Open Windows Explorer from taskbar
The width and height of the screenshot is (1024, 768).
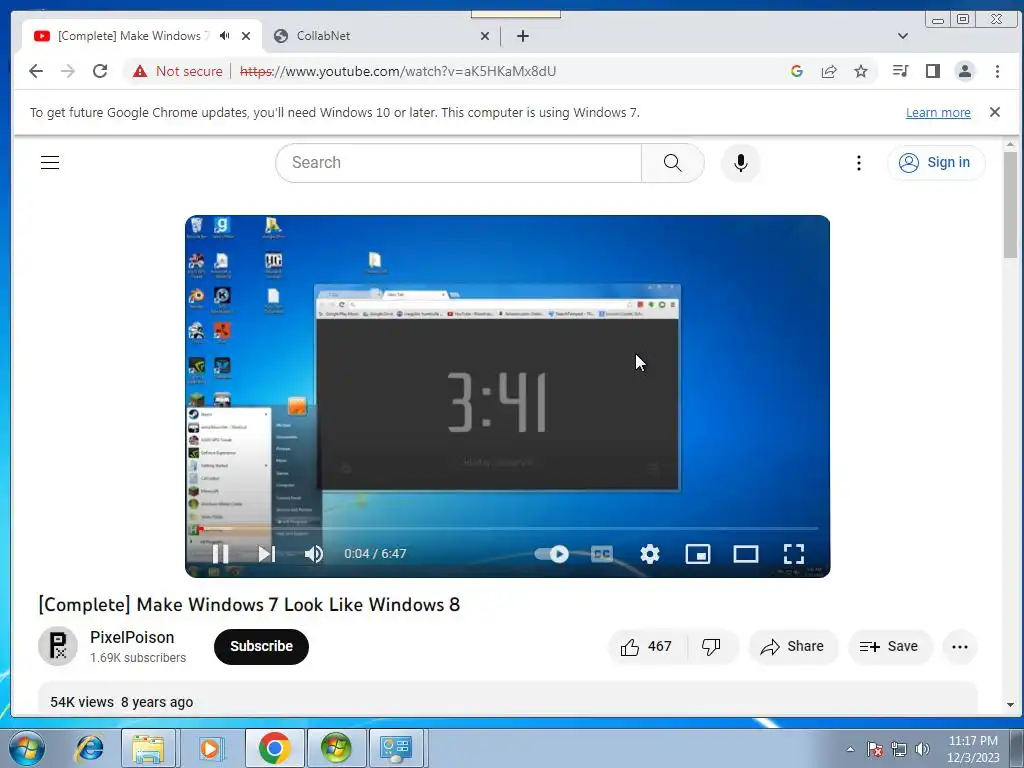click(148, 748)
